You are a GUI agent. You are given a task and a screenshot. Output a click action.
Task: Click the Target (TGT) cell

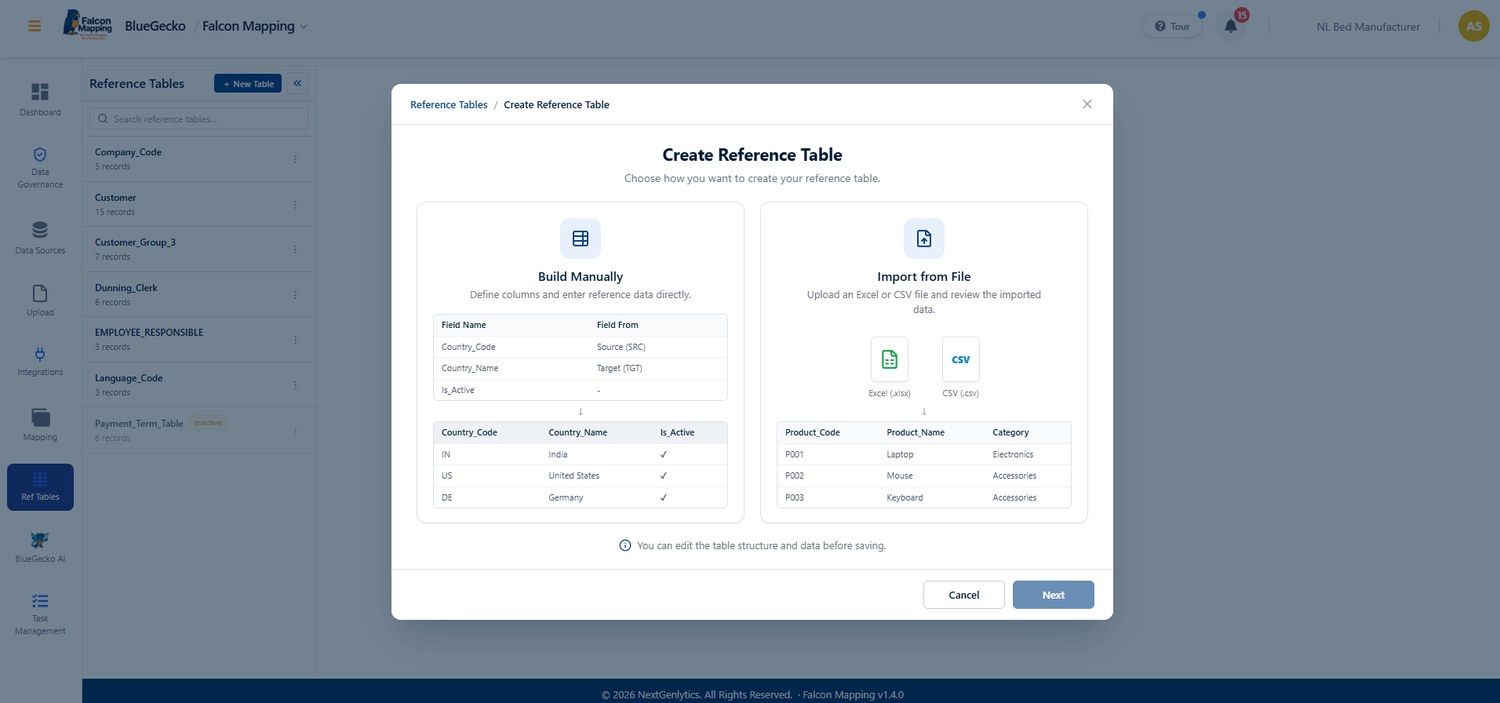pyautogui.click(x=621, y=368)
